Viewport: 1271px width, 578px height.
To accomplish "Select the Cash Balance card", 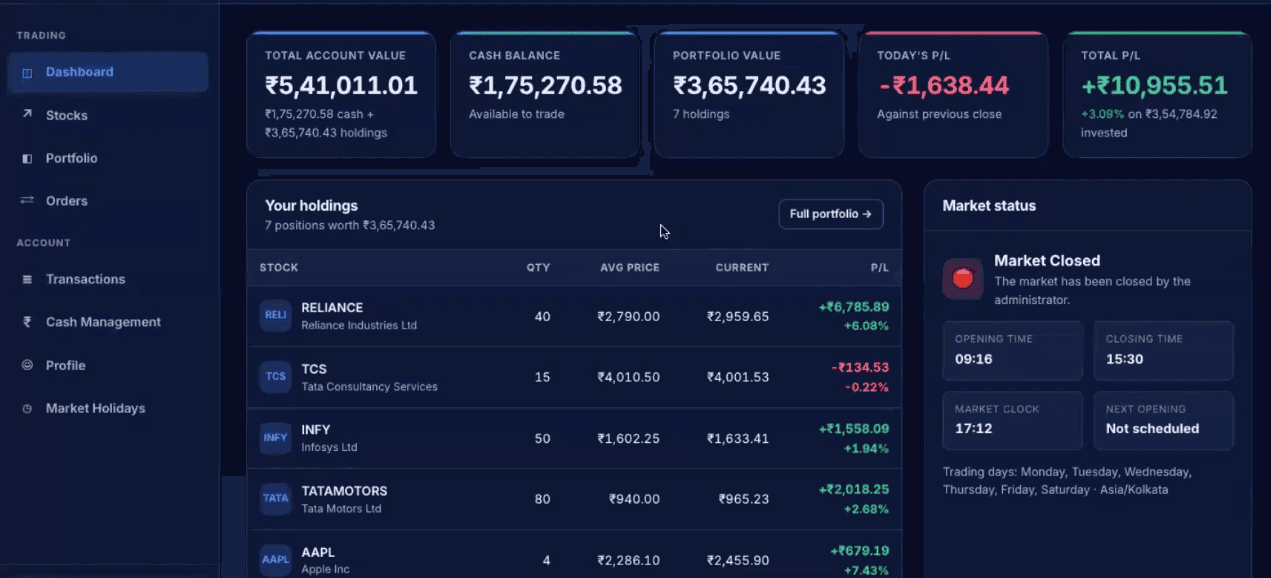I will 545,95.
